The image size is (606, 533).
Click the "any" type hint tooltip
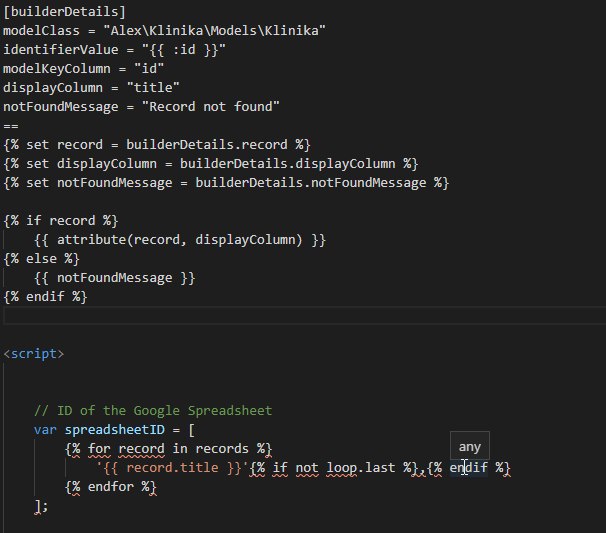click(x=470, y=446)
